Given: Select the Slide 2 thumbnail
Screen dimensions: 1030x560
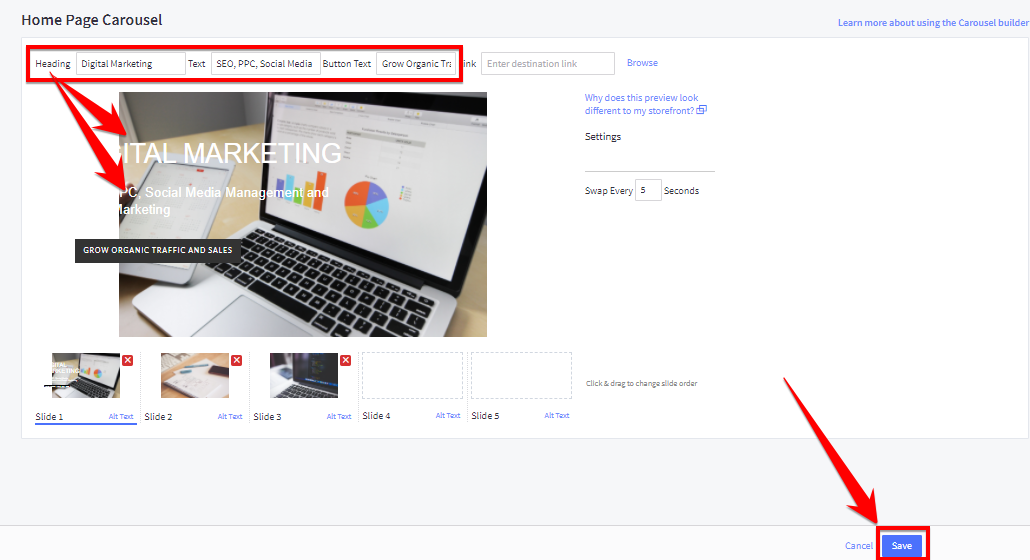Looking at the screenshot, I should tap(195, 376).
